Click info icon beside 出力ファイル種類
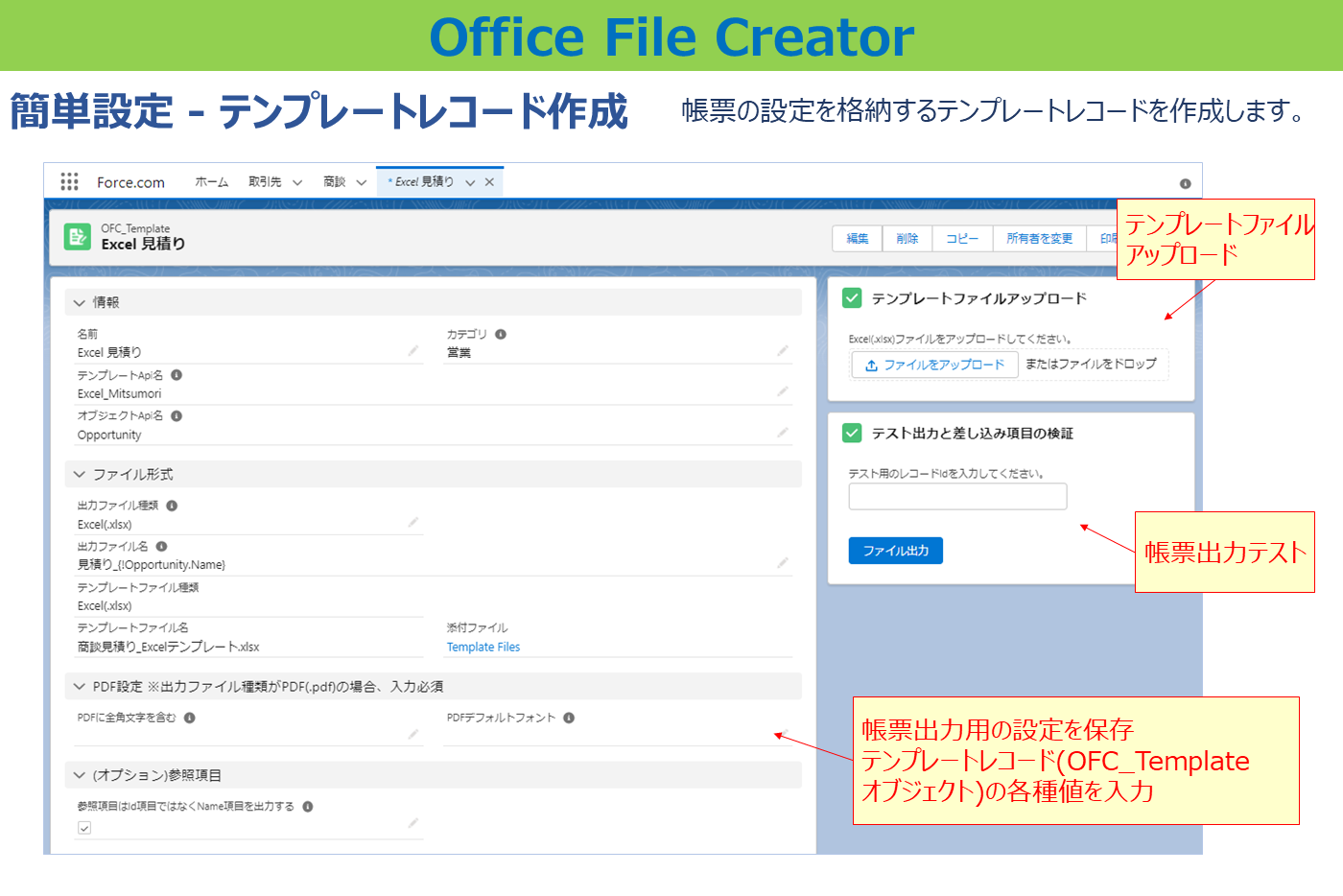 click(x=172, y=506)
